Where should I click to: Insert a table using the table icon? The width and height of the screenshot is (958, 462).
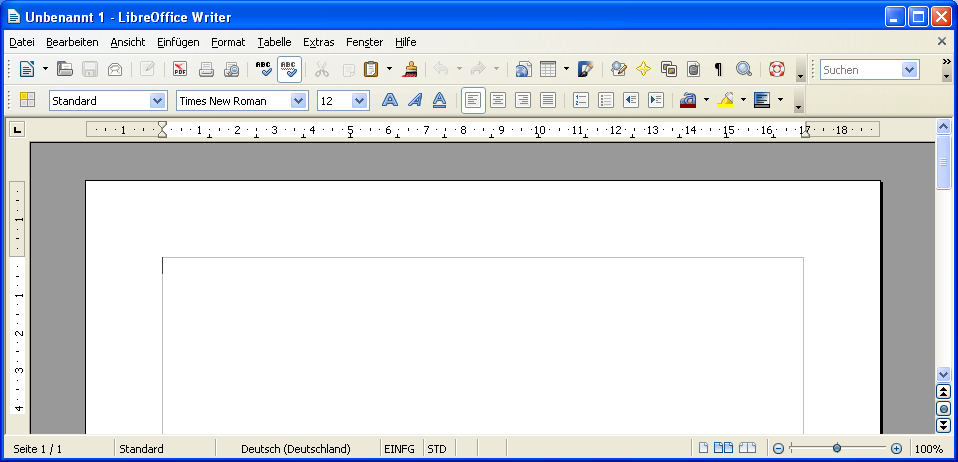coord(548,69)
